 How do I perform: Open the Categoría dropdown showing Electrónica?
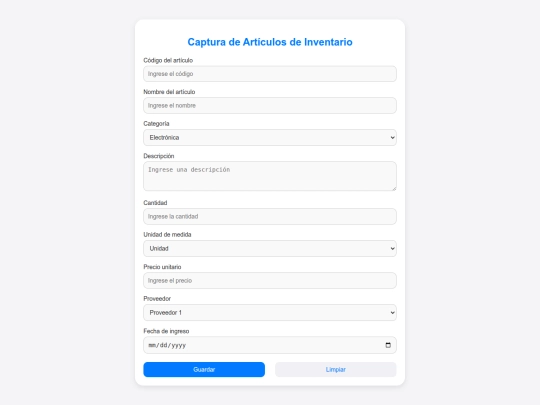click(270, 137)
